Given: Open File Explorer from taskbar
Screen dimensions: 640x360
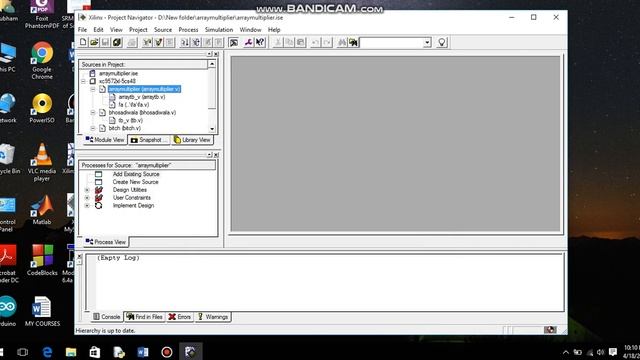Looking at the screenshot, I should point(71,352).
